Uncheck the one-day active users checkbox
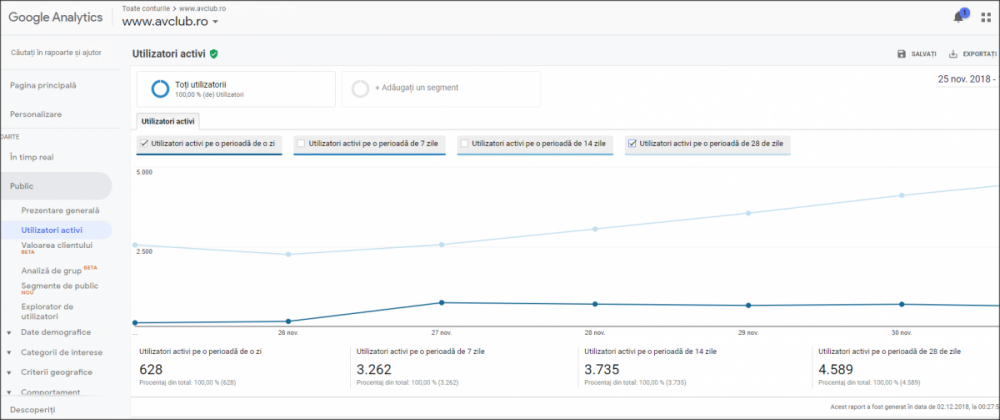Screen dimensions: 1000x420 click(144, 144)
